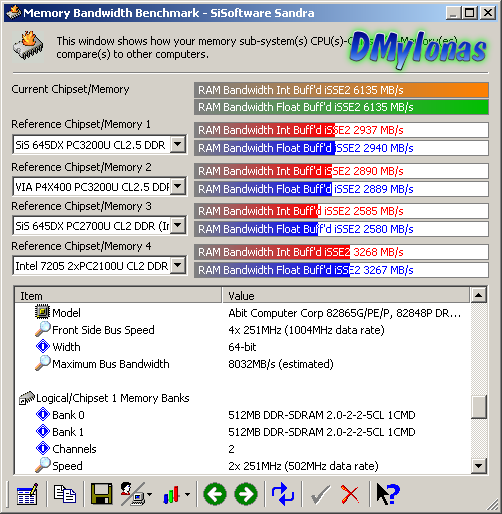The width and height of the screenshot is (502, 514).
Task: Click the blue info icon beside Bank 1
Action: 43,431
